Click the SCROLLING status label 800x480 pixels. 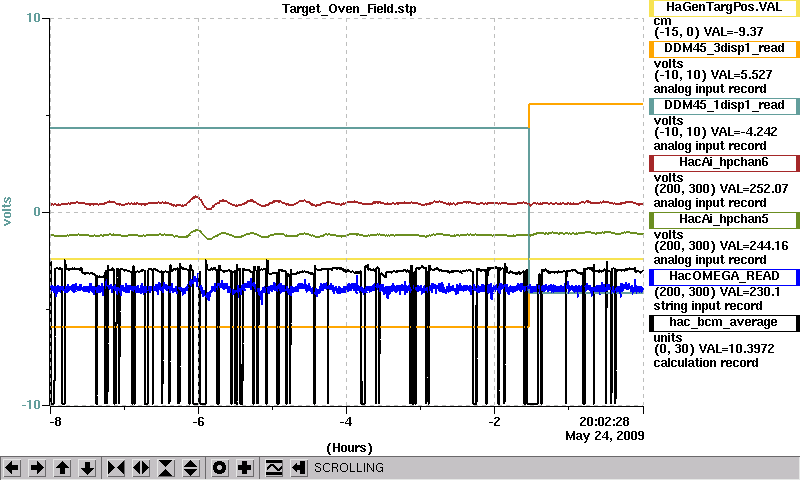point(349,468)
